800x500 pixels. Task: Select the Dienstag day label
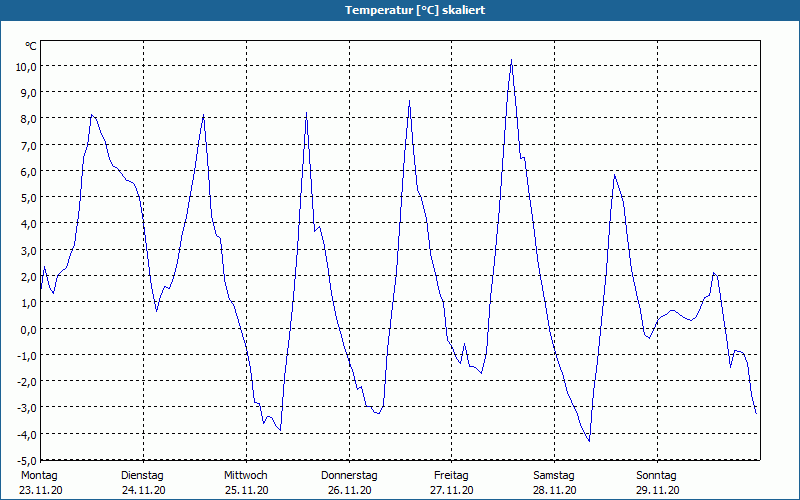pyautogui.click(x=142, y=476)
